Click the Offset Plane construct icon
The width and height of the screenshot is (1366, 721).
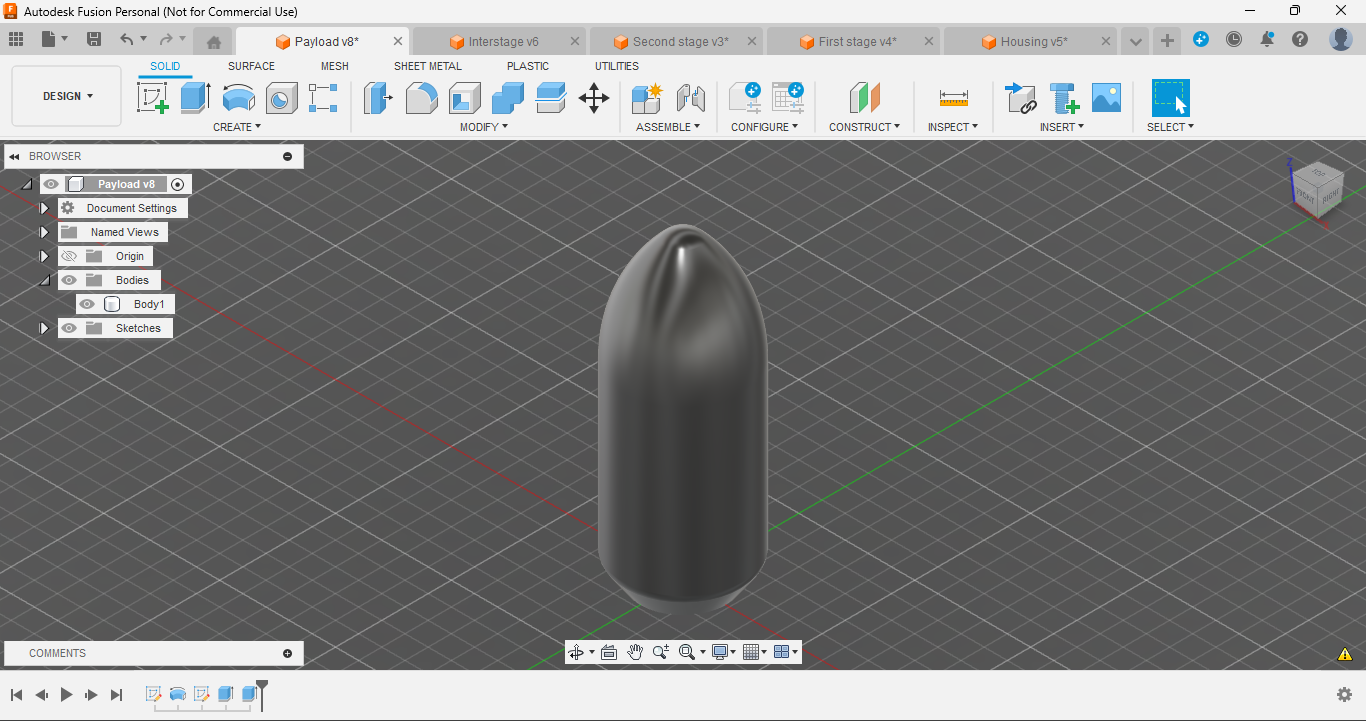pos(865,98)
